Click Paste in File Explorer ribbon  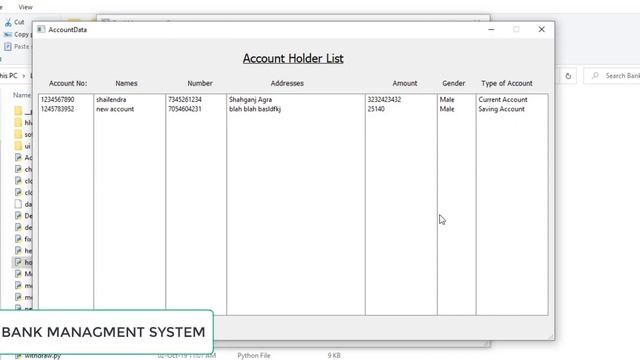click(x=17, y=47)
